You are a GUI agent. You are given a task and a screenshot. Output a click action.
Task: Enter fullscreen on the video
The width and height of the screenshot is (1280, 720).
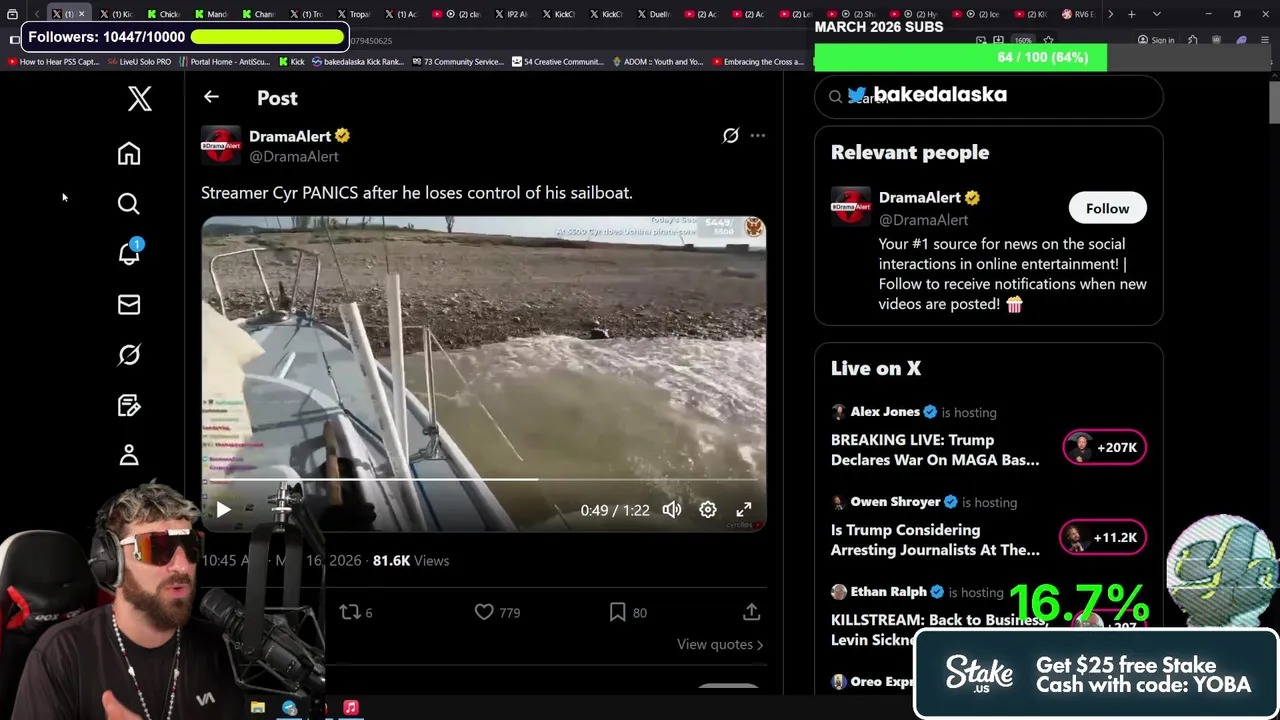(x=744, y=510)
